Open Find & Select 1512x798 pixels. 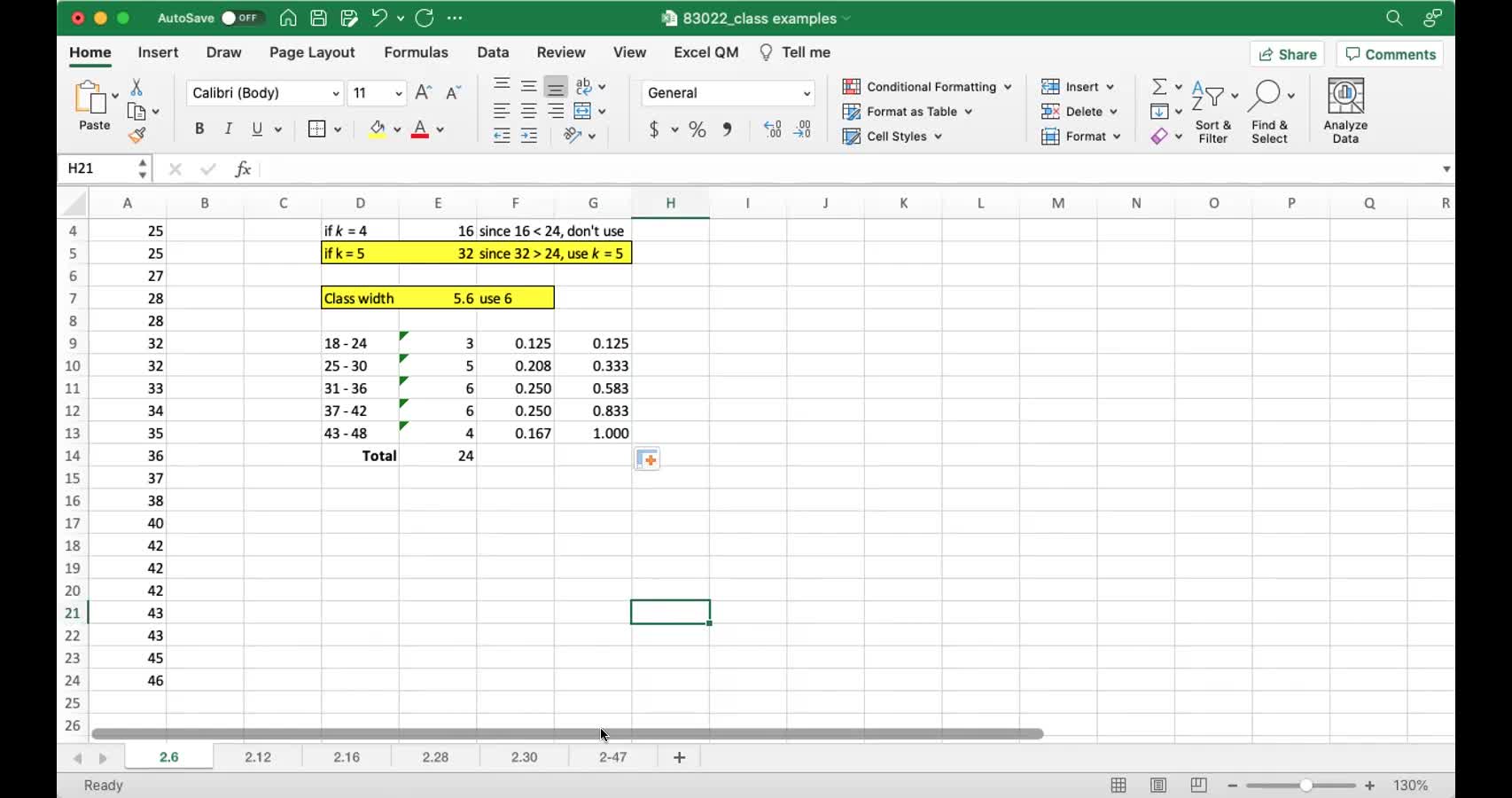pos(1270,113)
